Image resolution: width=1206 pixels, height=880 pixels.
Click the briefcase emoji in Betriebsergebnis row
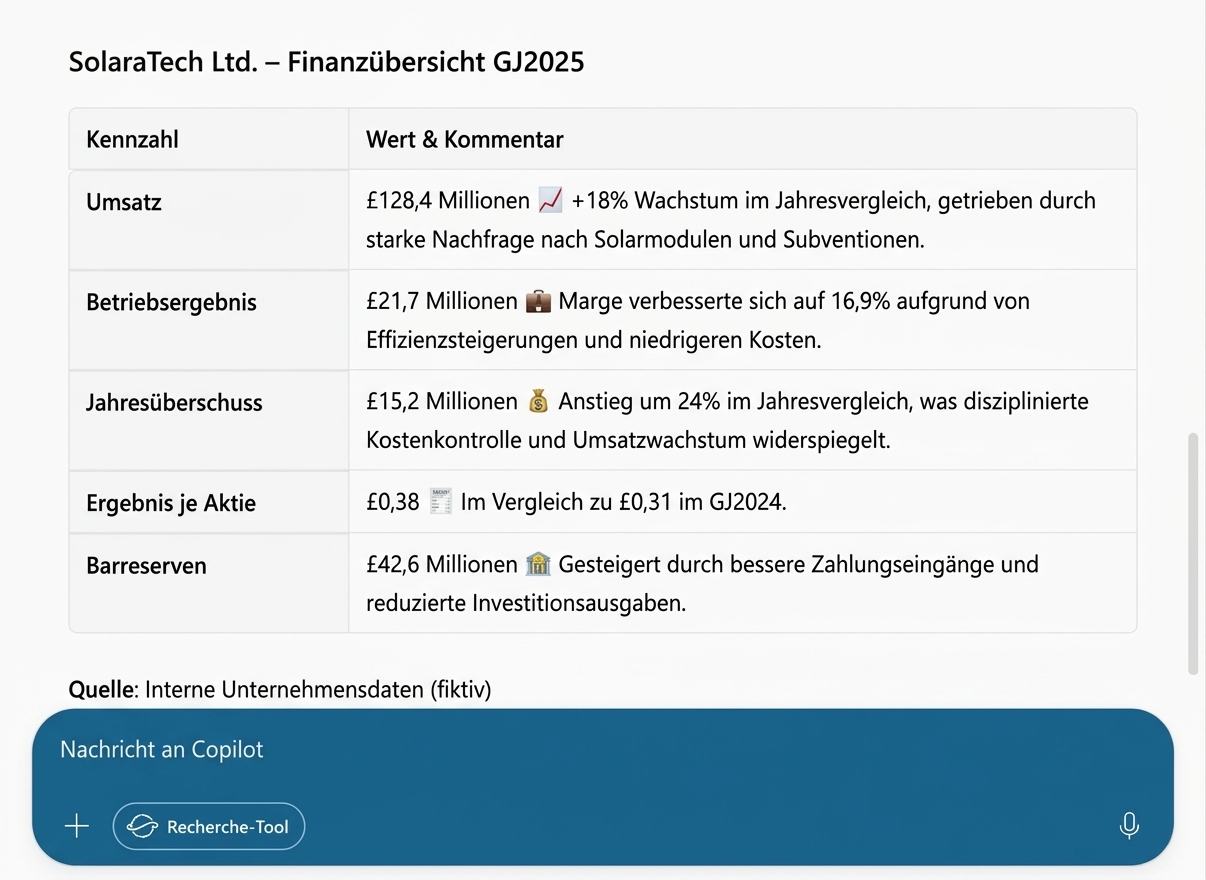[x=538, y=301]
